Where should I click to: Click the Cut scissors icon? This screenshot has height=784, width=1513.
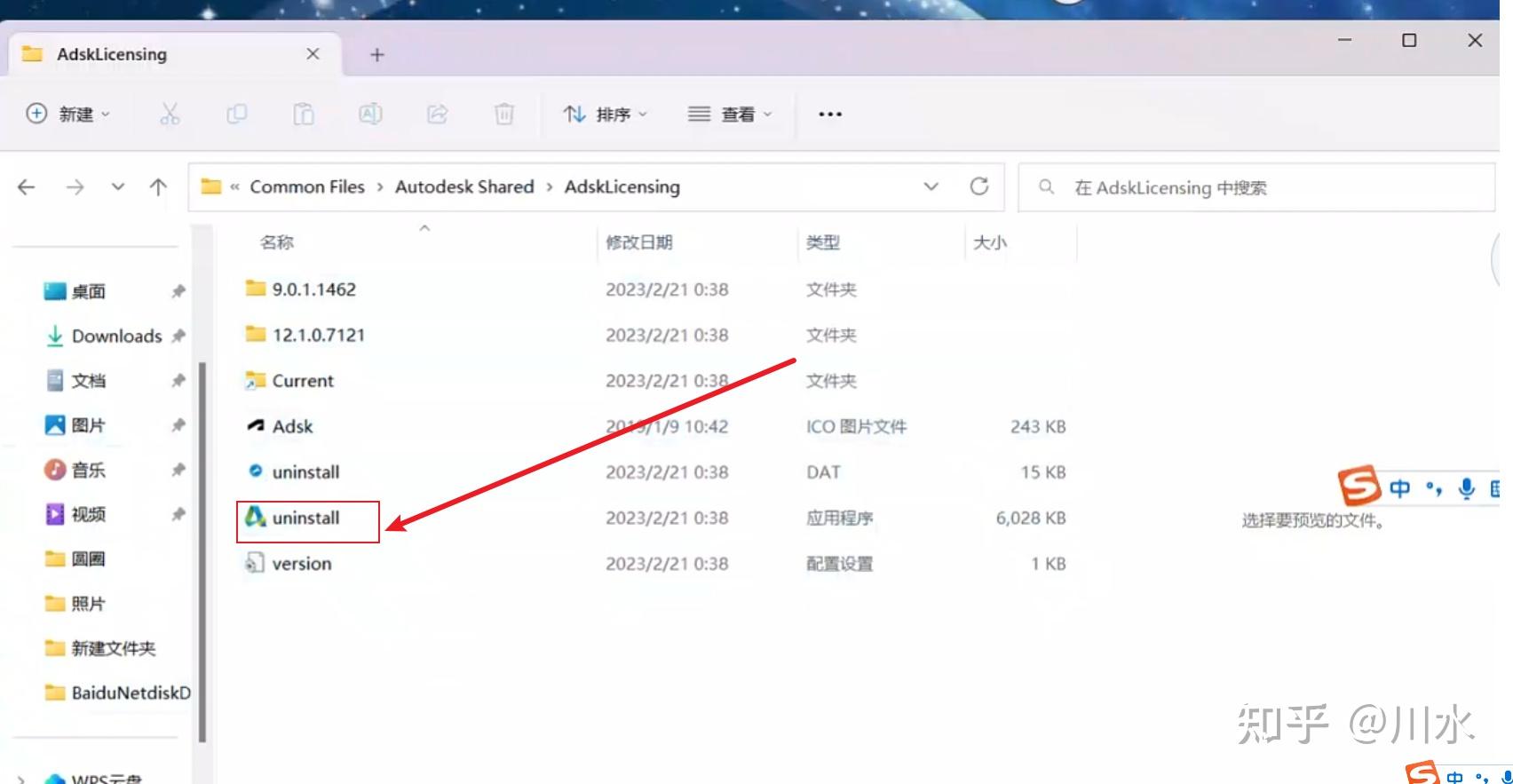(170, 114)
